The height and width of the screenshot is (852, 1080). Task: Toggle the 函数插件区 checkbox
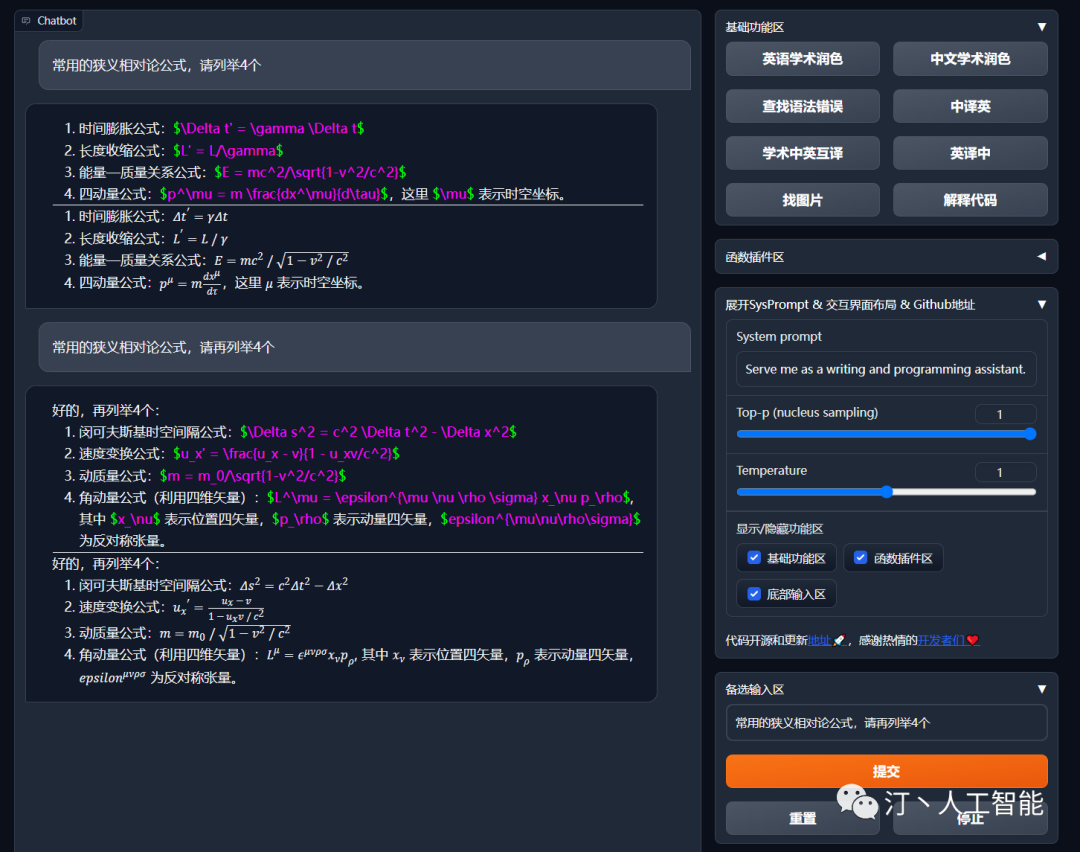860,558
